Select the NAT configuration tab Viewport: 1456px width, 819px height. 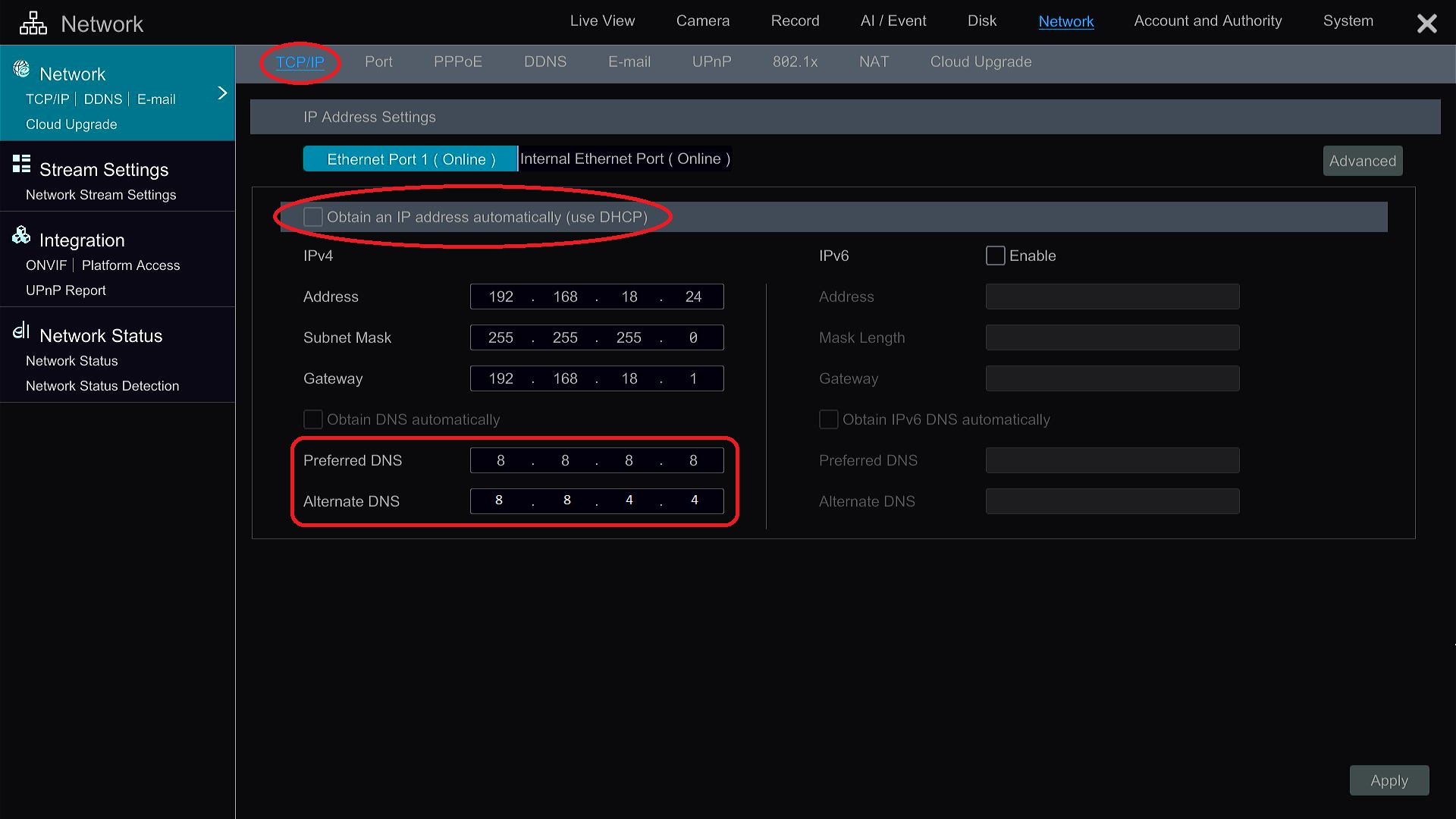coord(874,62)
